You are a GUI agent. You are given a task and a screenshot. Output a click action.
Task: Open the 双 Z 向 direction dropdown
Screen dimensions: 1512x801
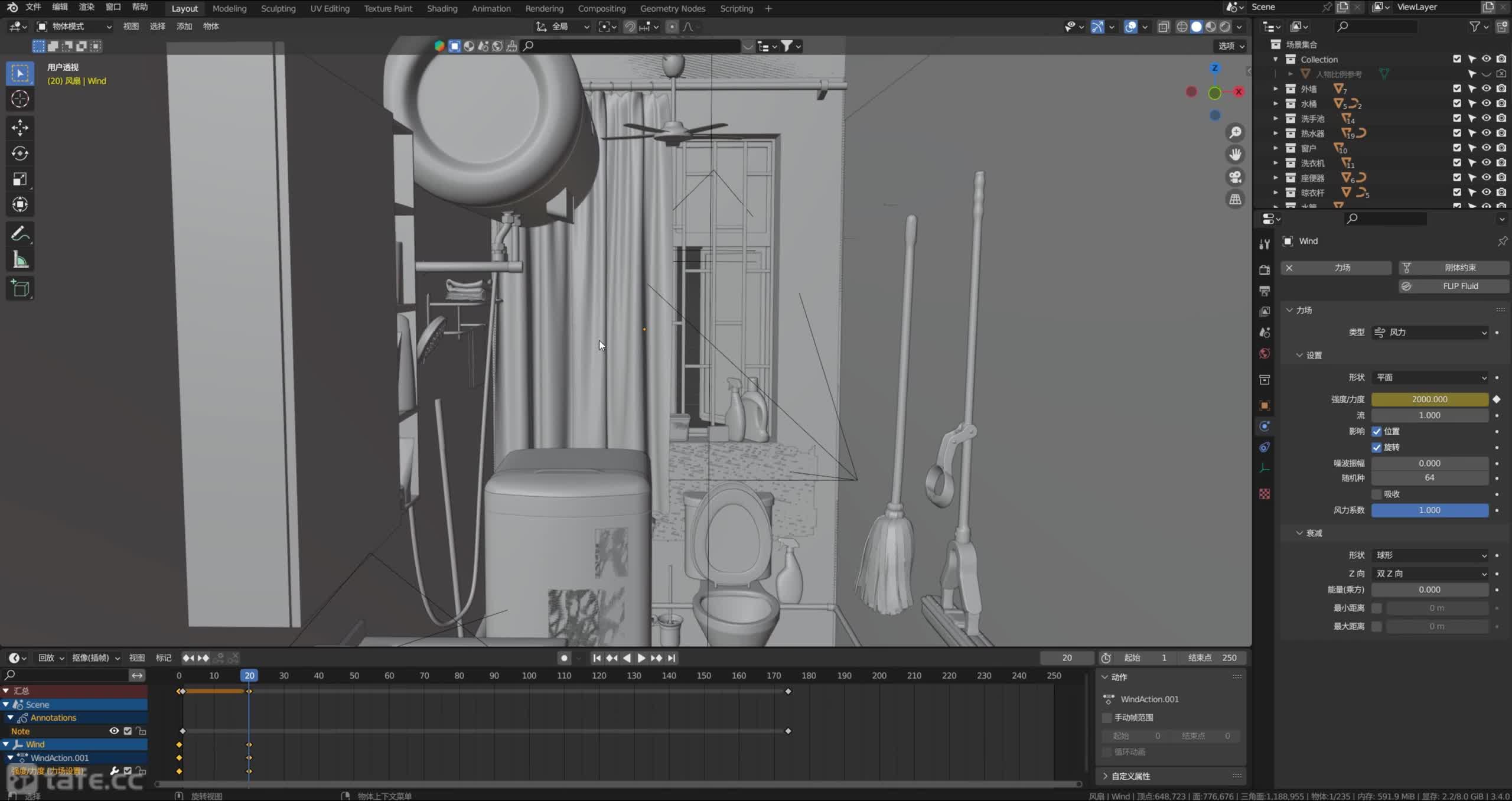pyautogui.click(x=1429, y=574)
